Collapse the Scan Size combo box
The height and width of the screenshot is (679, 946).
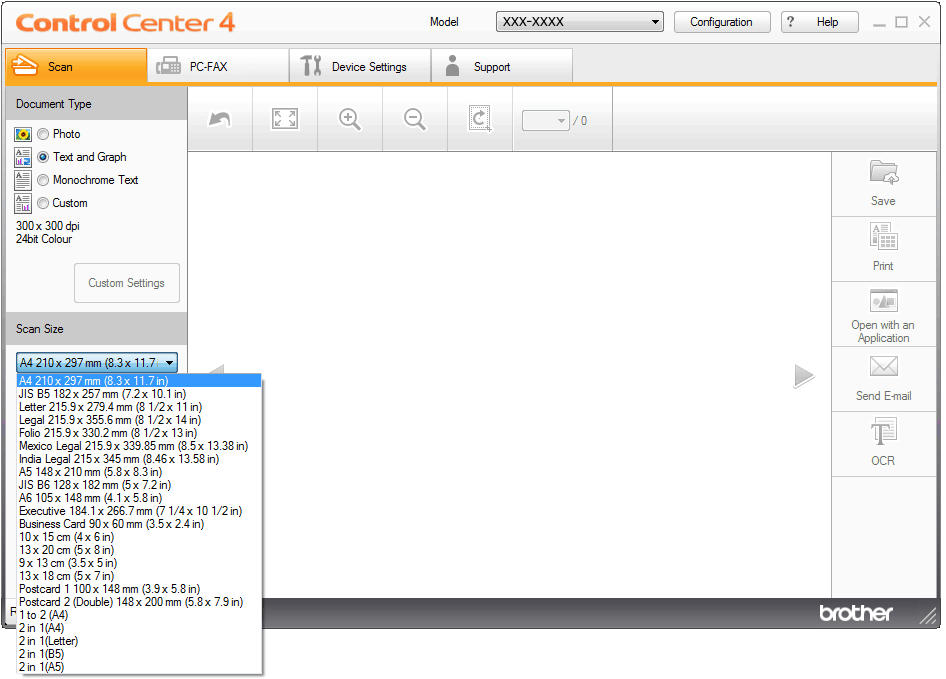(97, 363)
